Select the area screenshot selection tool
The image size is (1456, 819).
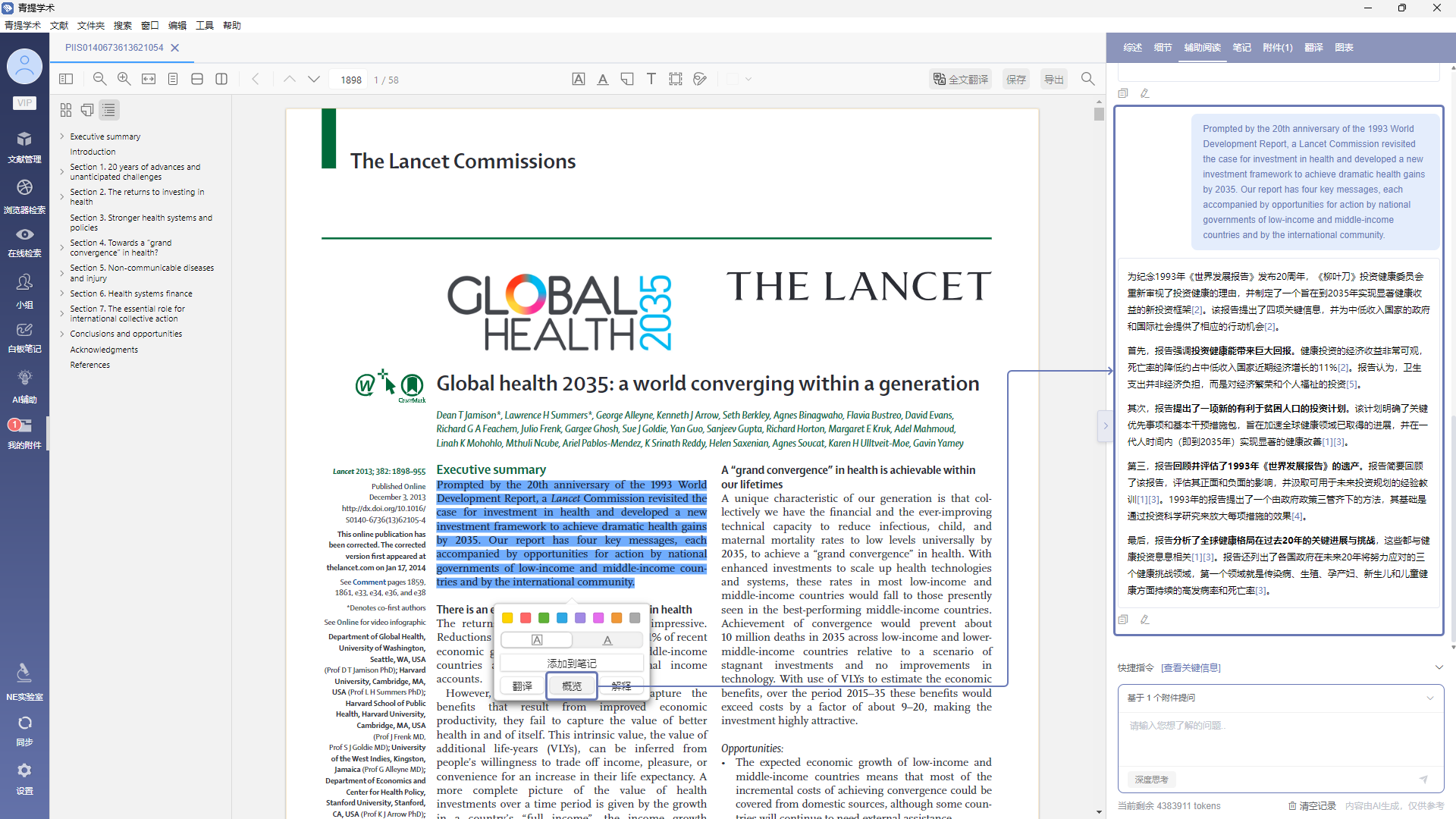(x=676, y=79)
